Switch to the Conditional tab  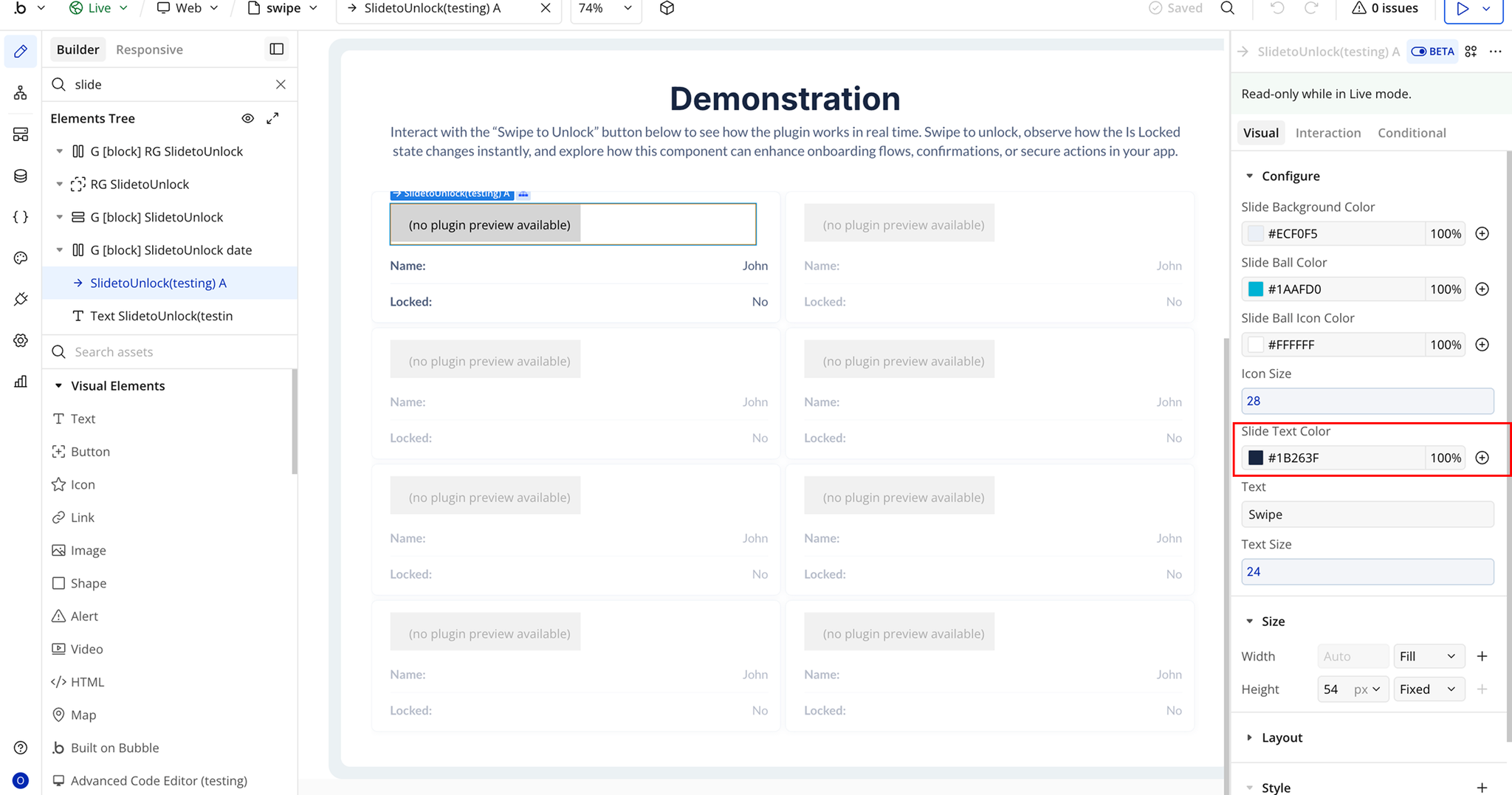[1412, 133]
